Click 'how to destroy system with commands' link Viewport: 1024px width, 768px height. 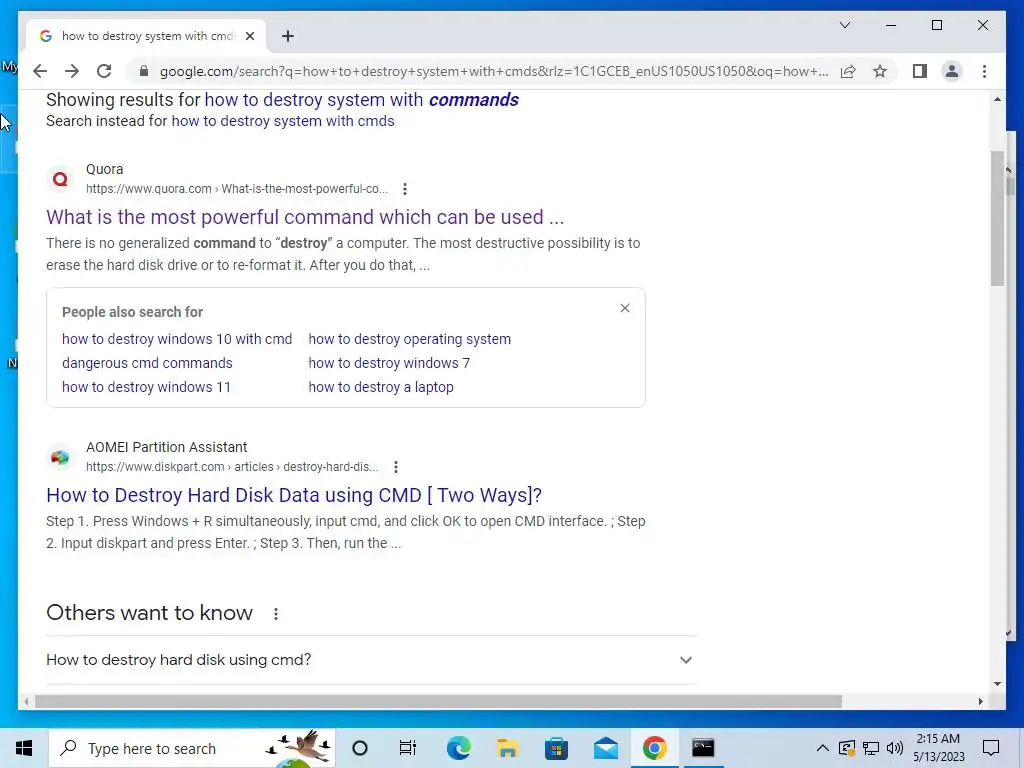[x=362, y=100]
